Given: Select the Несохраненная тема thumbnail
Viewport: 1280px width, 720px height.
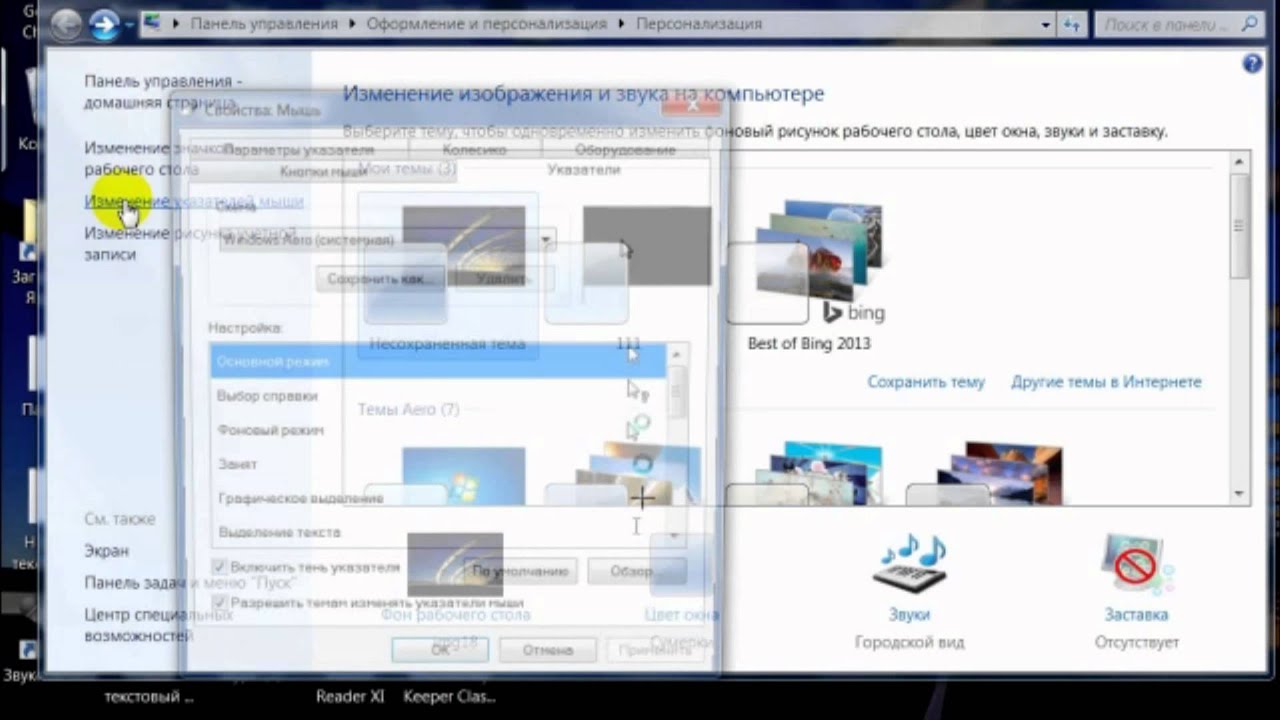Looking at the screenshot, I should tap(447, 273).
